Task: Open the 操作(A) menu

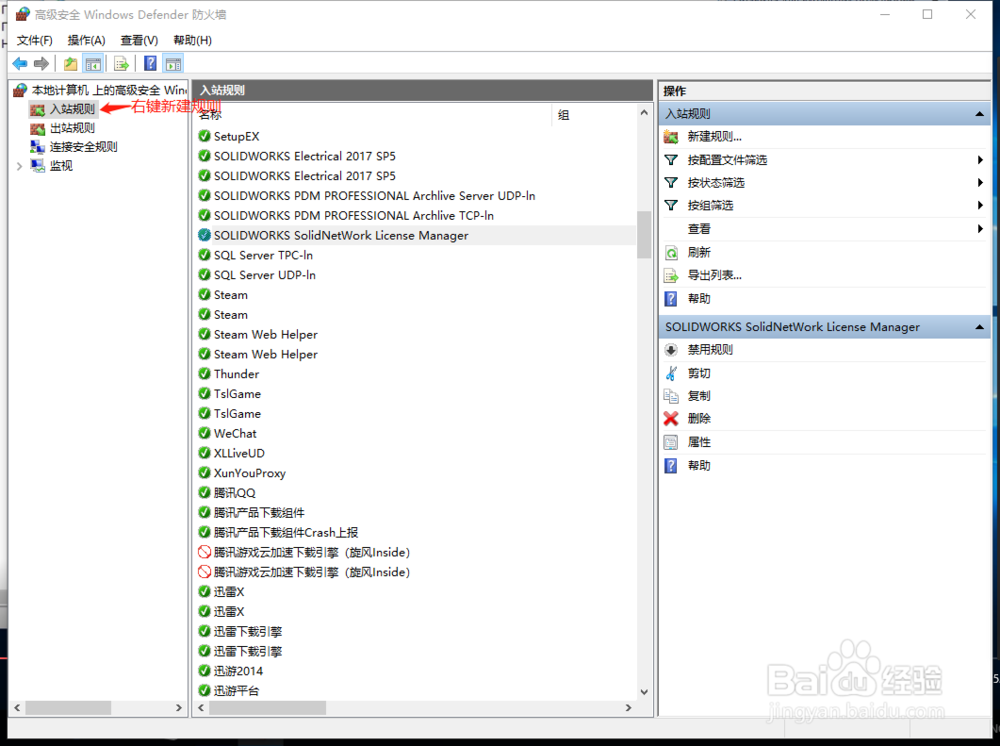Action: [86, 40]
